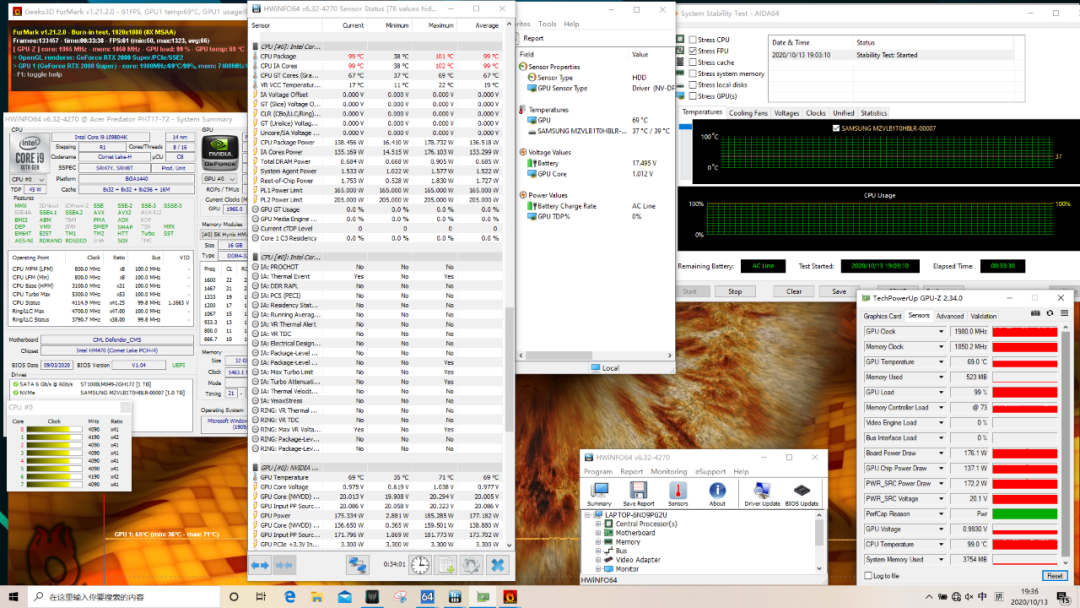Viewport: 1080px width, 608px height.
Task: Open the GPU Clock sensor dropdown
Action: pyautogui.click(x=941, y=331)
